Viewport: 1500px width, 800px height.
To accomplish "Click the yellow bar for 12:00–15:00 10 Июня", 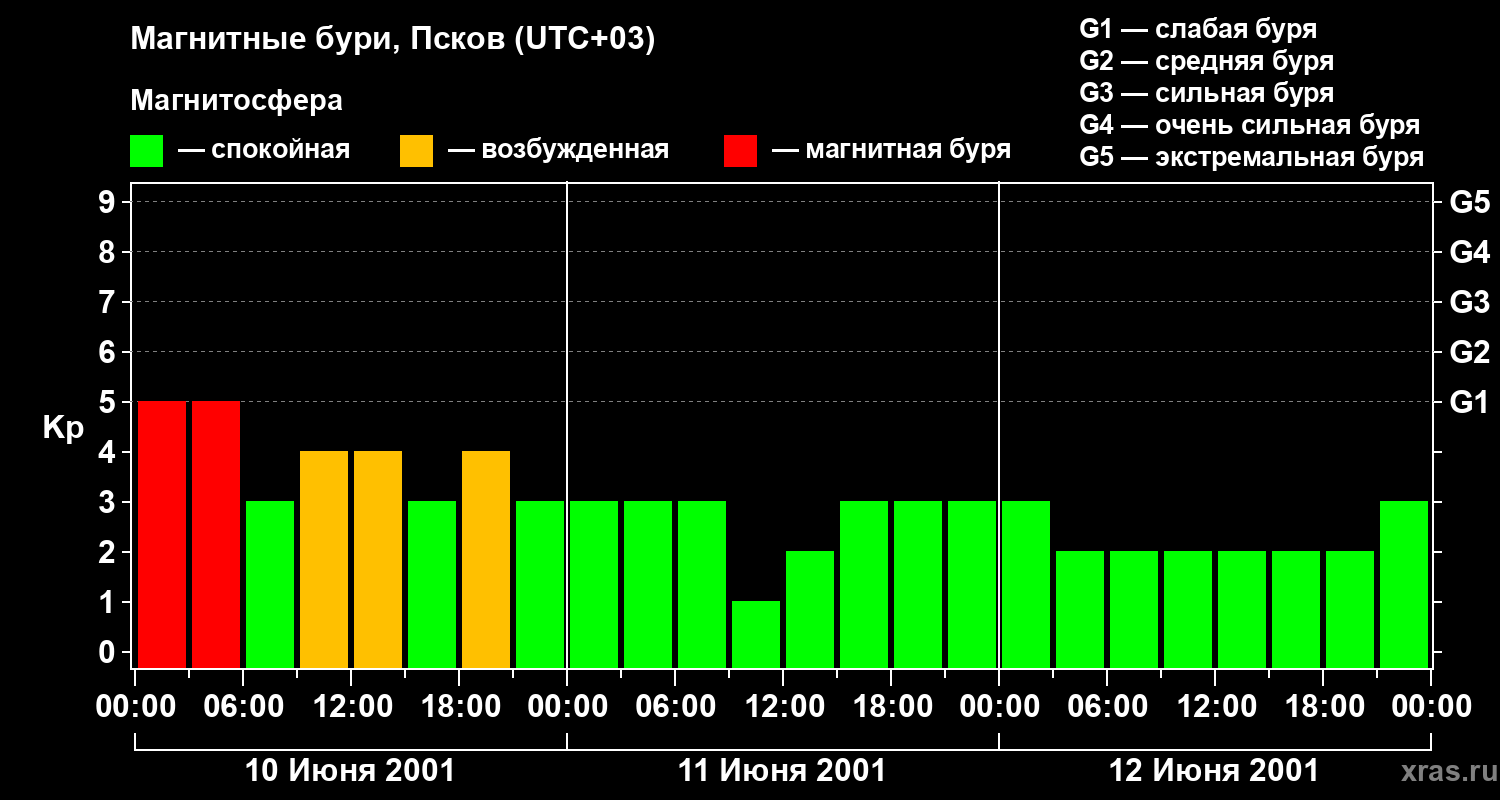I will (378, 559).
